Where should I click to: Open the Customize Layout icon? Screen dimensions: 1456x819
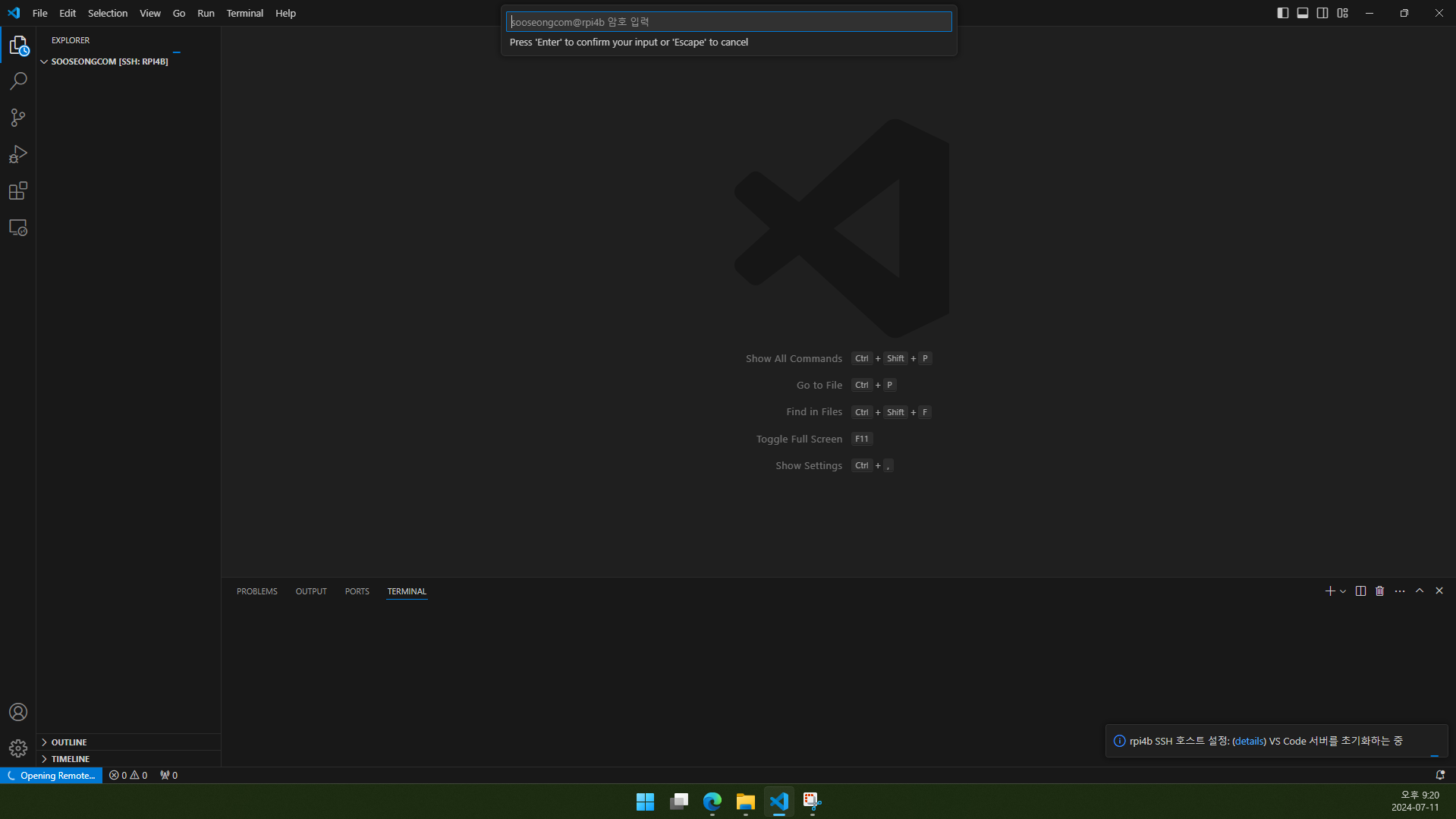coord(1343,13)
